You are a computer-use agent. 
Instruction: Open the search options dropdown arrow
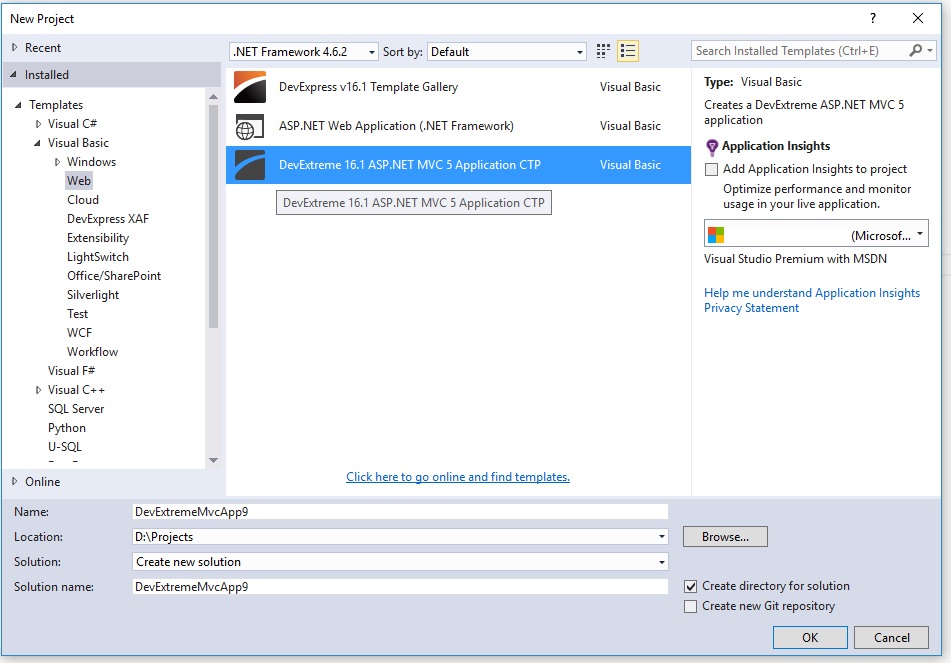[930, 50]
